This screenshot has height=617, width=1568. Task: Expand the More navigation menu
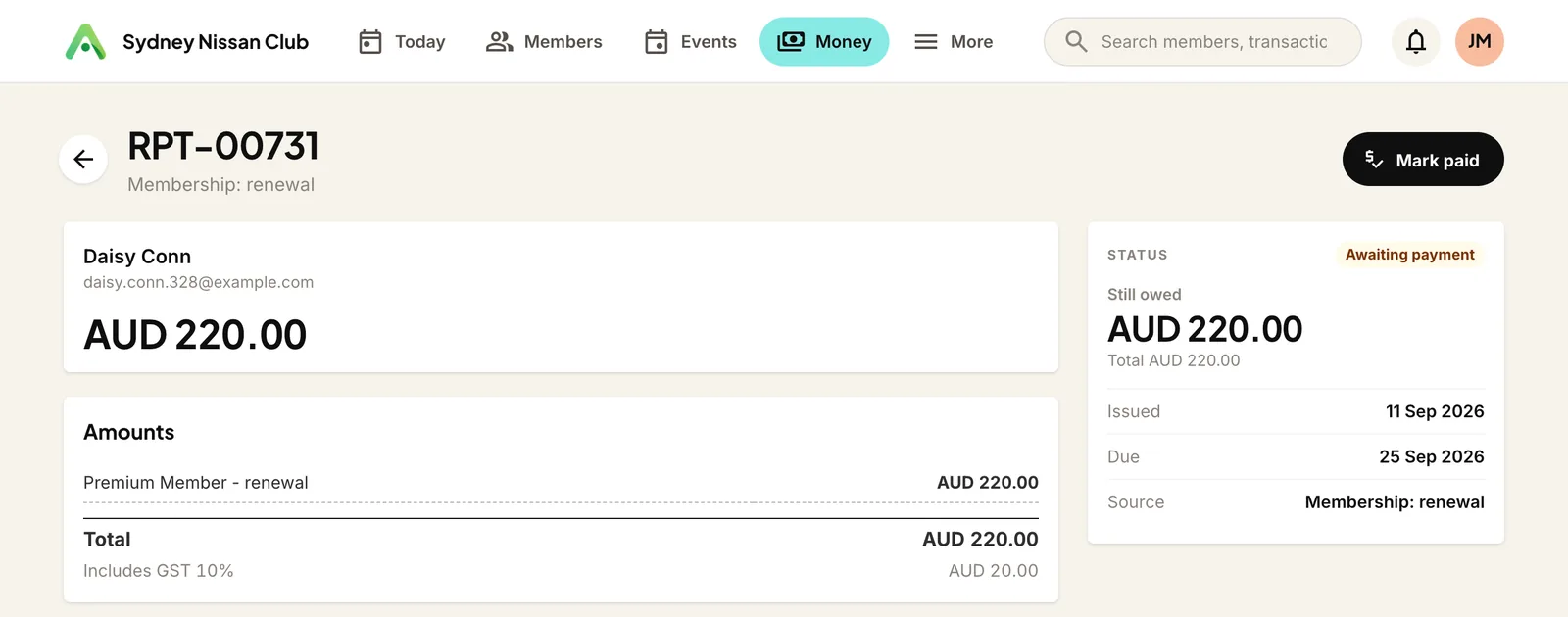[953, 42]
